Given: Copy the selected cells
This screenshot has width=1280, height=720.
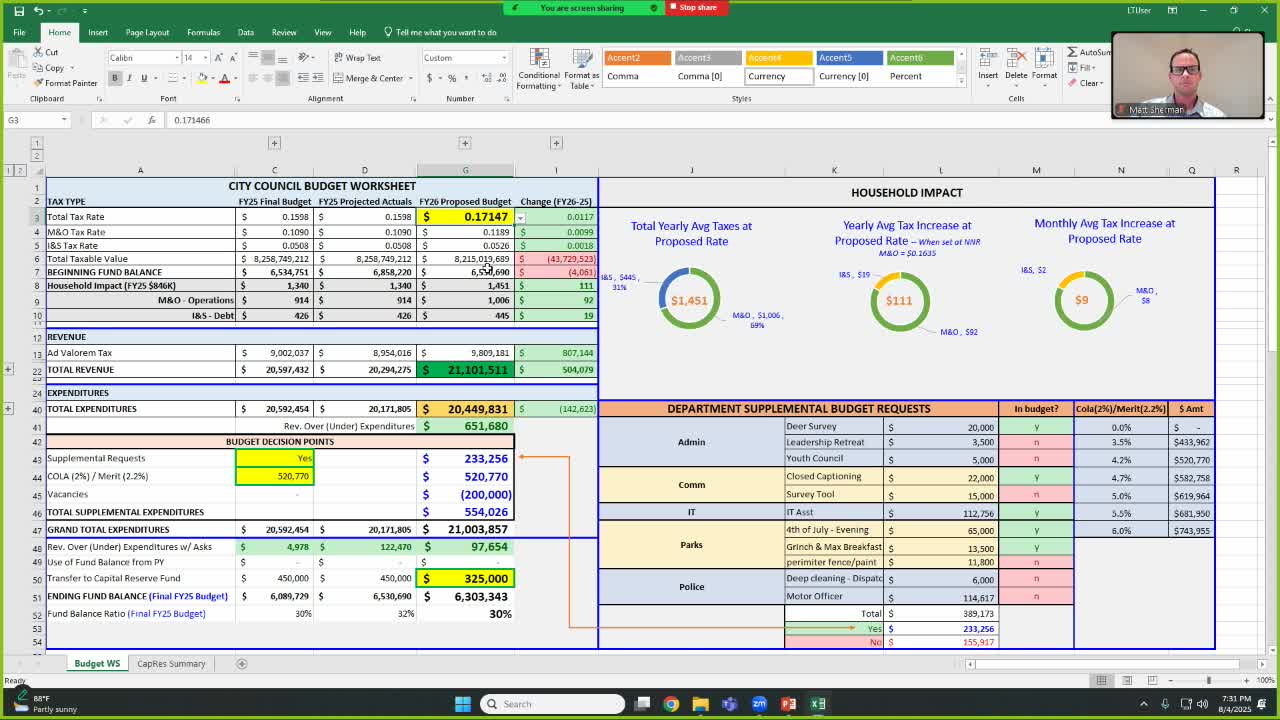Looking at the screenshot, I should tap(48, 68).
